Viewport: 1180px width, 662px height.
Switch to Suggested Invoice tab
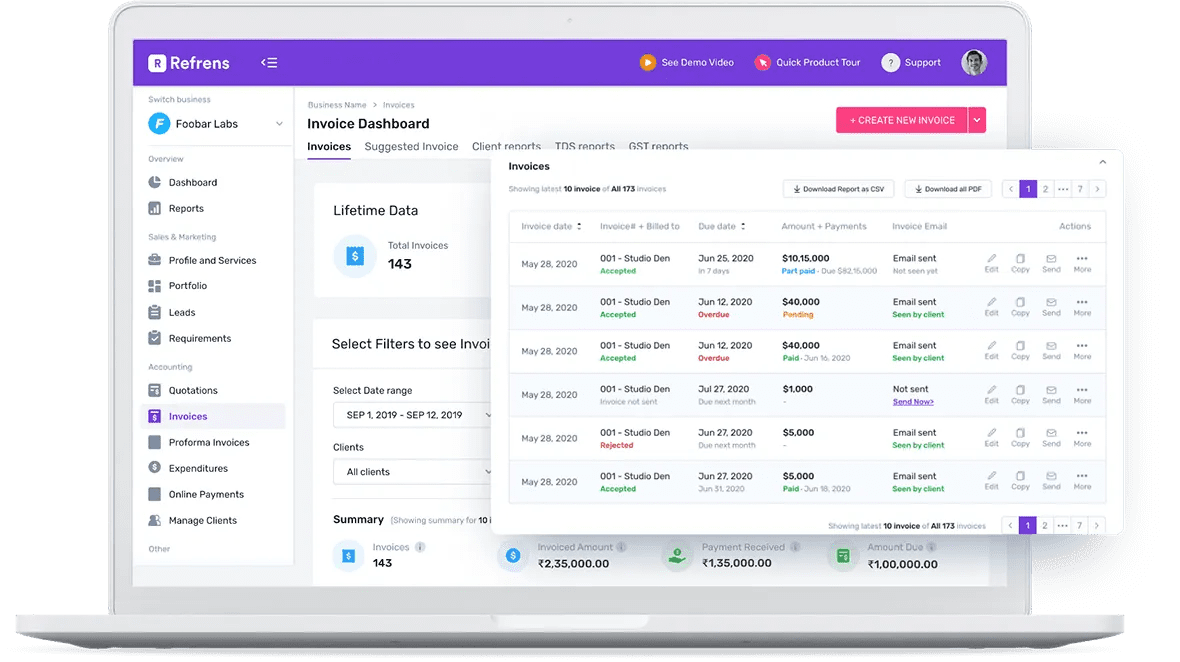coord(411,146)
